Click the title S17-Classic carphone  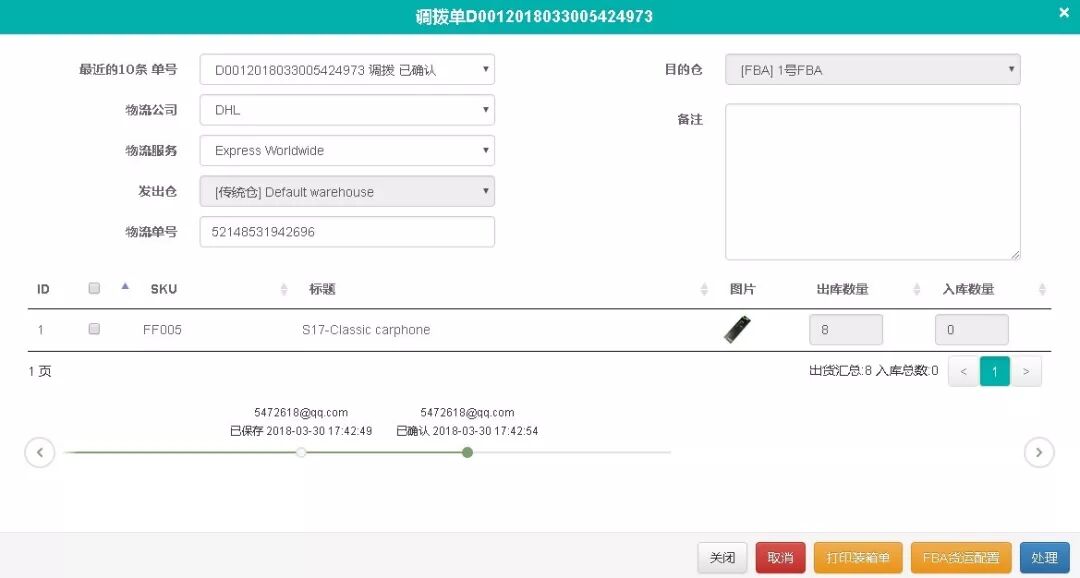point(366,330)
